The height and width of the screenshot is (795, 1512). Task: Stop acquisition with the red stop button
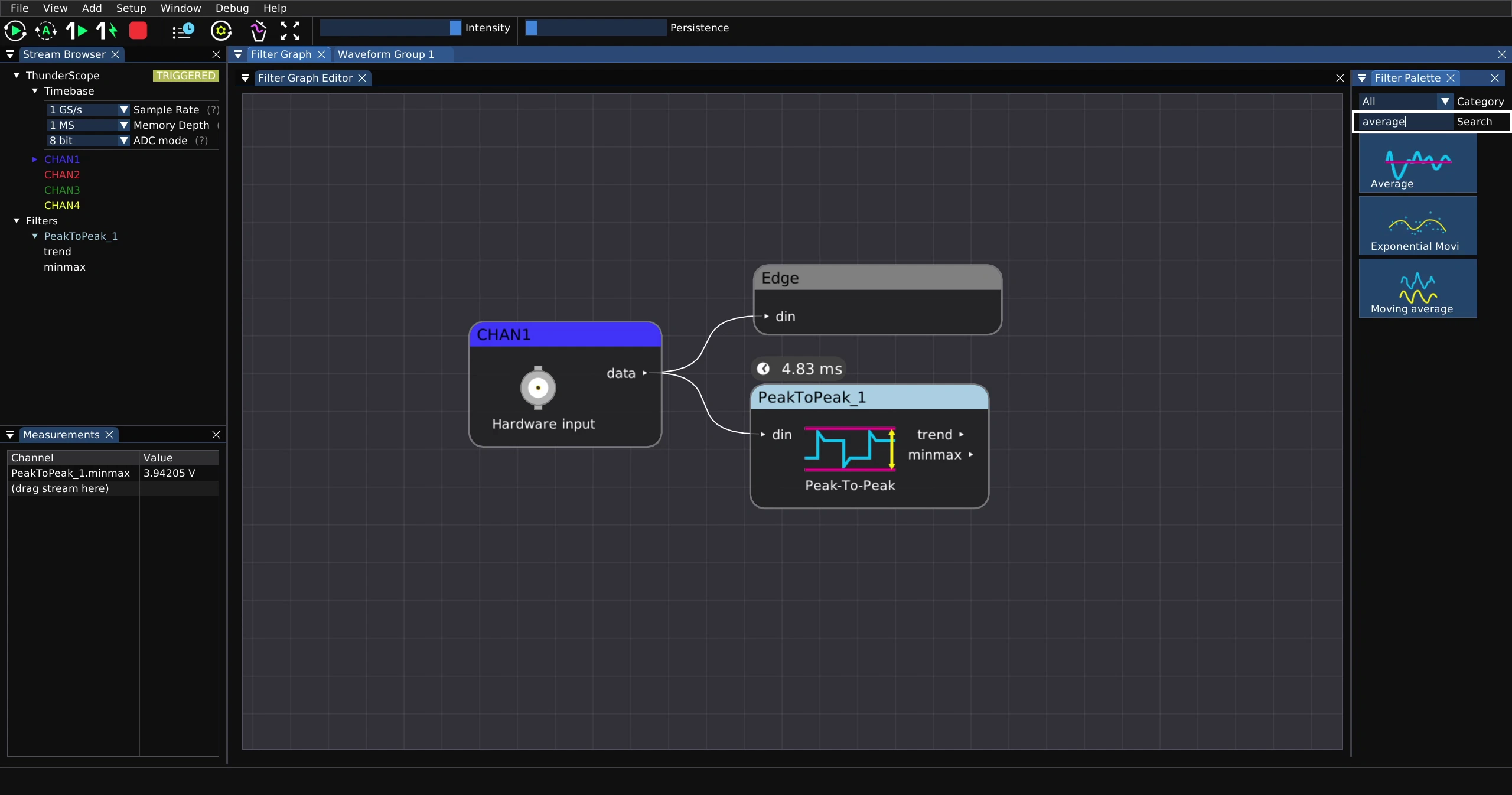138,31
